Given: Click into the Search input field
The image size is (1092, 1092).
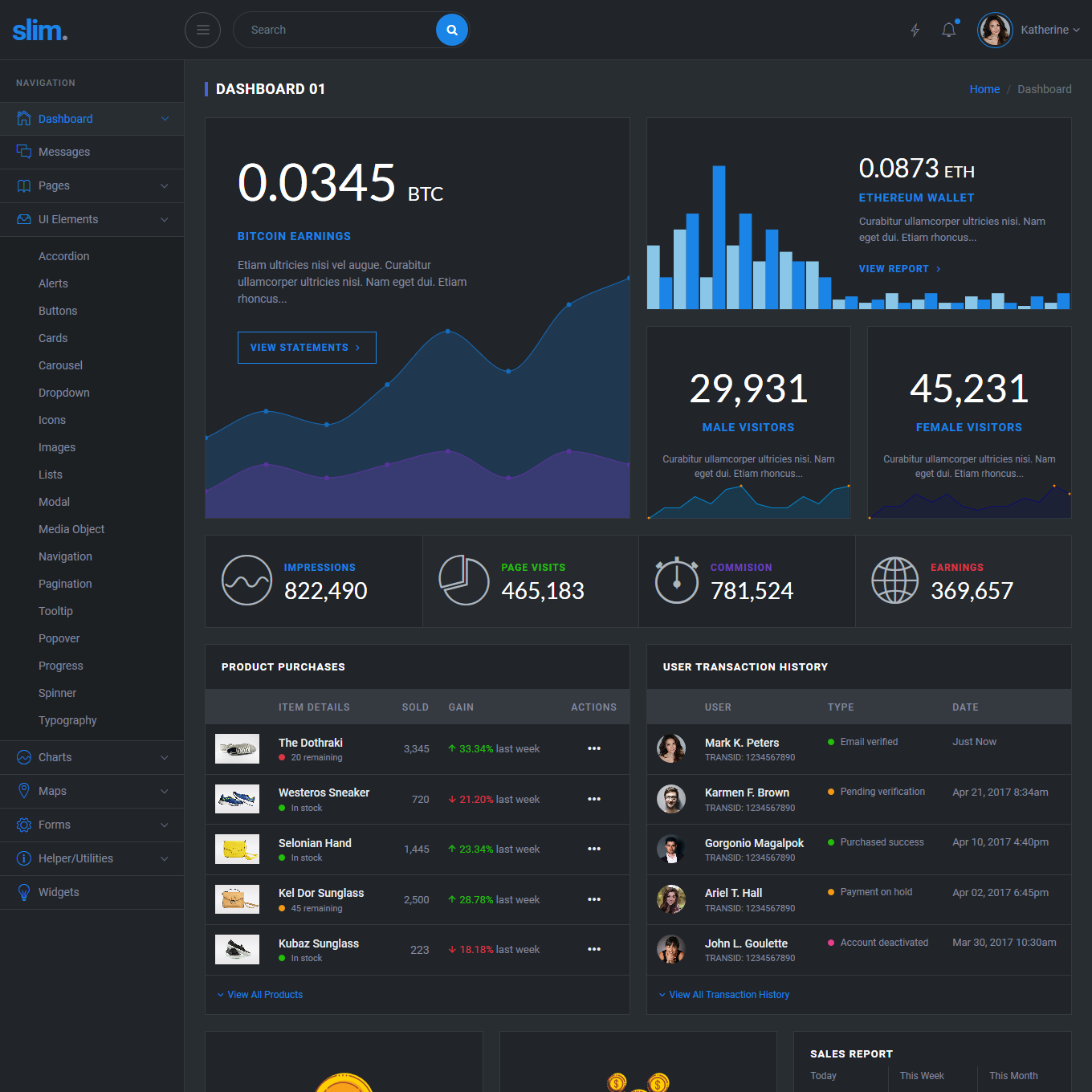Looking at the screenshot, I should coord(337,30).
